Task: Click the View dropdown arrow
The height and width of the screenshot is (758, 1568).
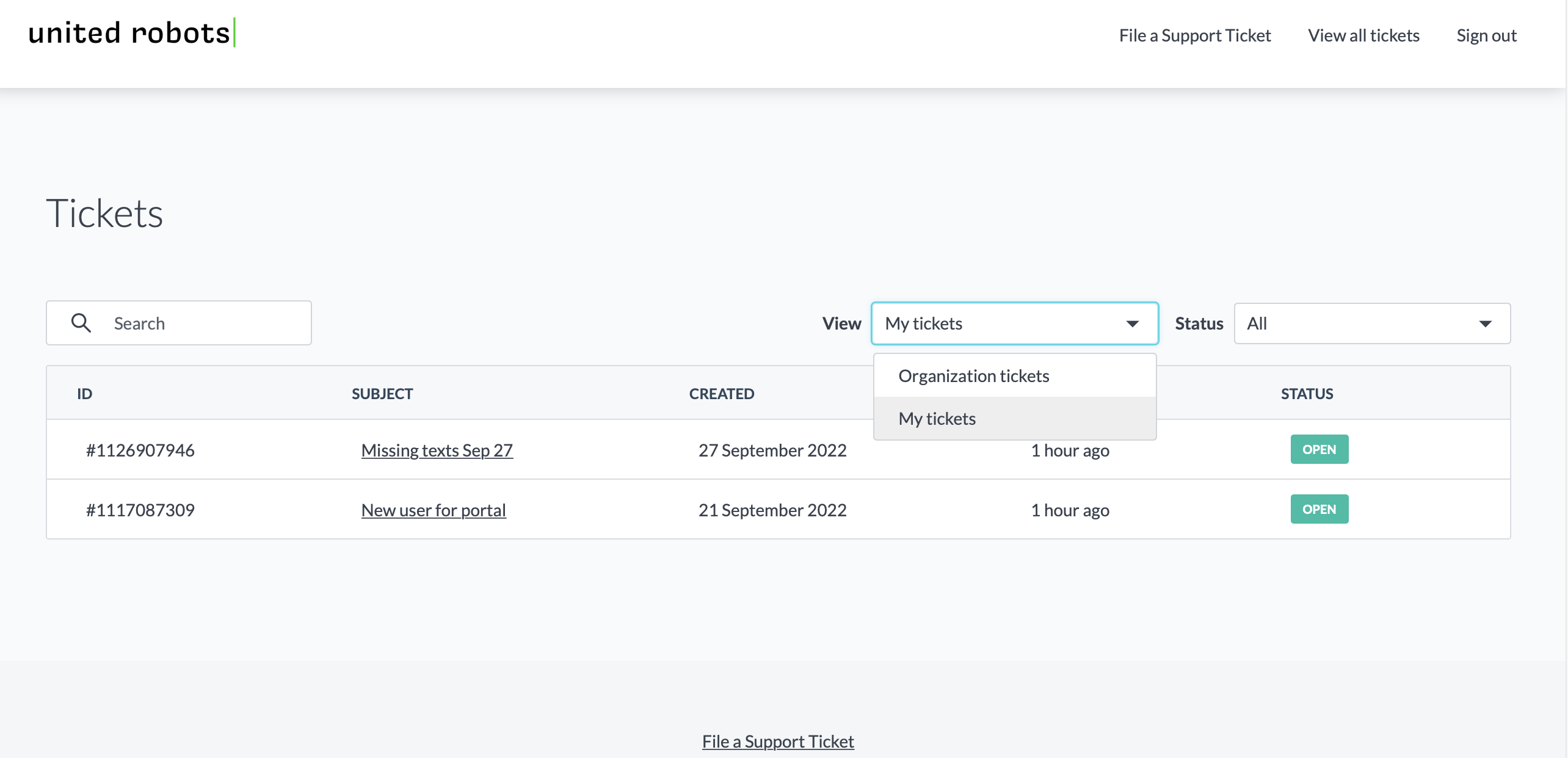Action: click(1133, 323)
